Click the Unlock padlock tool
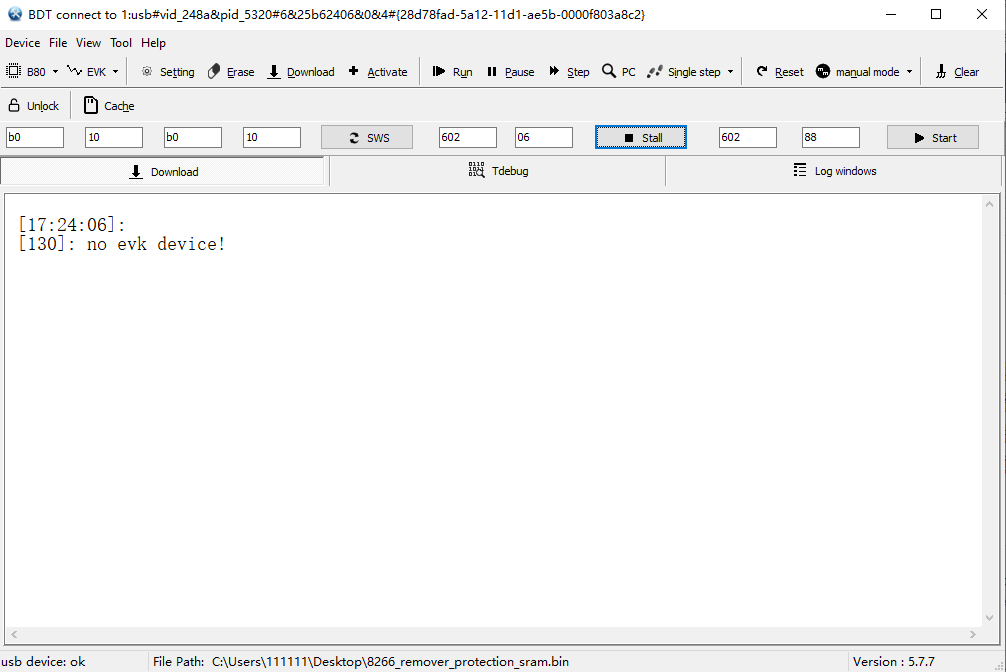The height and width of the screenshot is (672, 1006). (x=33, y=106)
